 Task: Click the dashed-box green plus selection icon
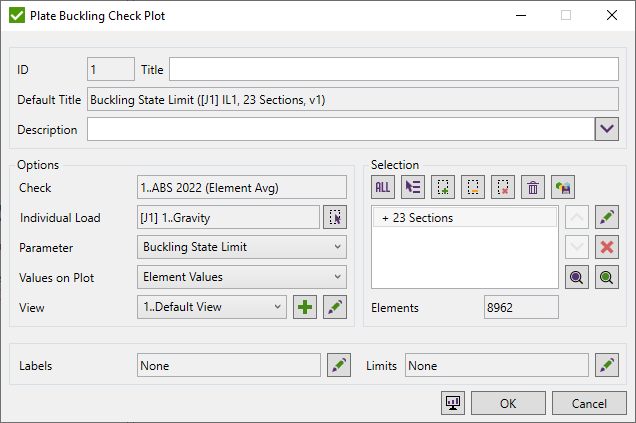coord(443,187)
